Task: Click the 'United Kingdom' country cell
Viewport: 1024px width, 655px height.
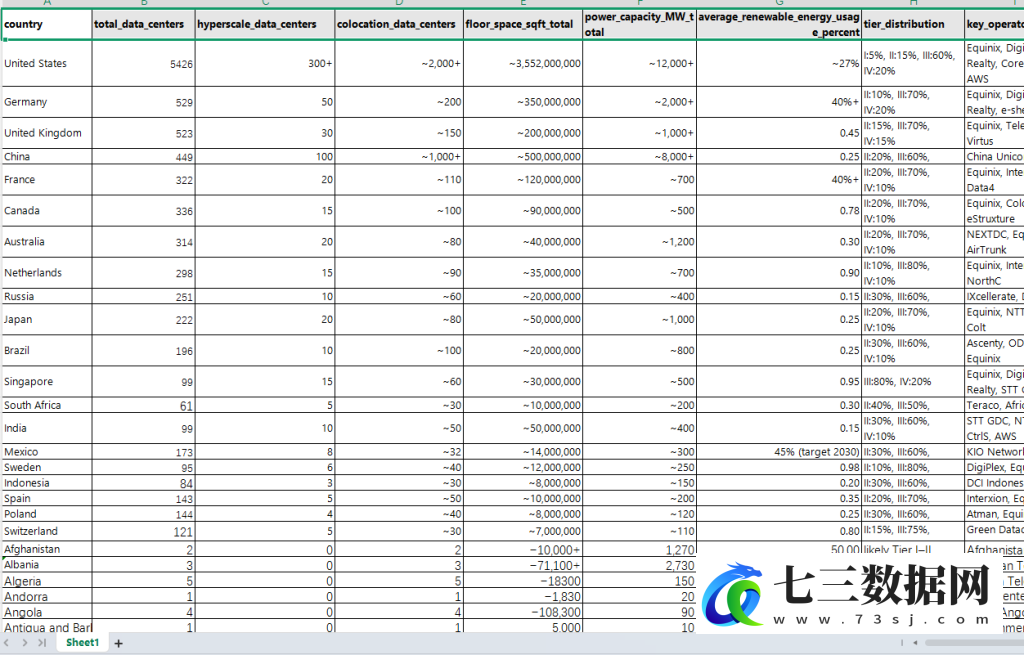Action: (x=47, y=133)
